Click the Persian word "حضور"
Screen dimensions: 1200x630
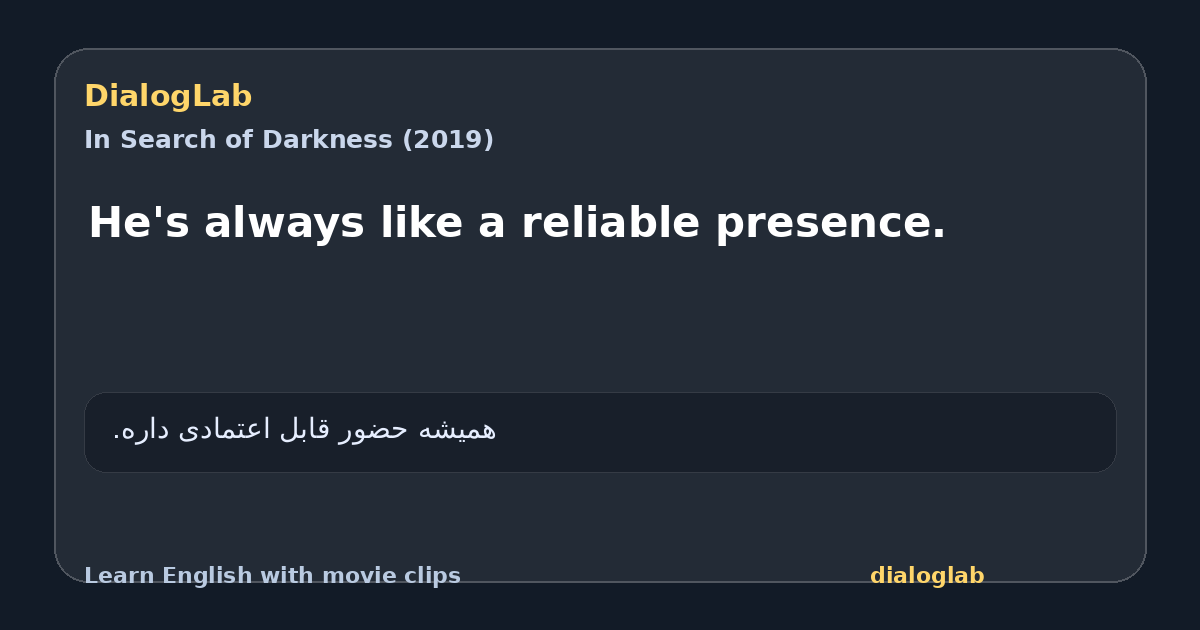coord(373,429)
